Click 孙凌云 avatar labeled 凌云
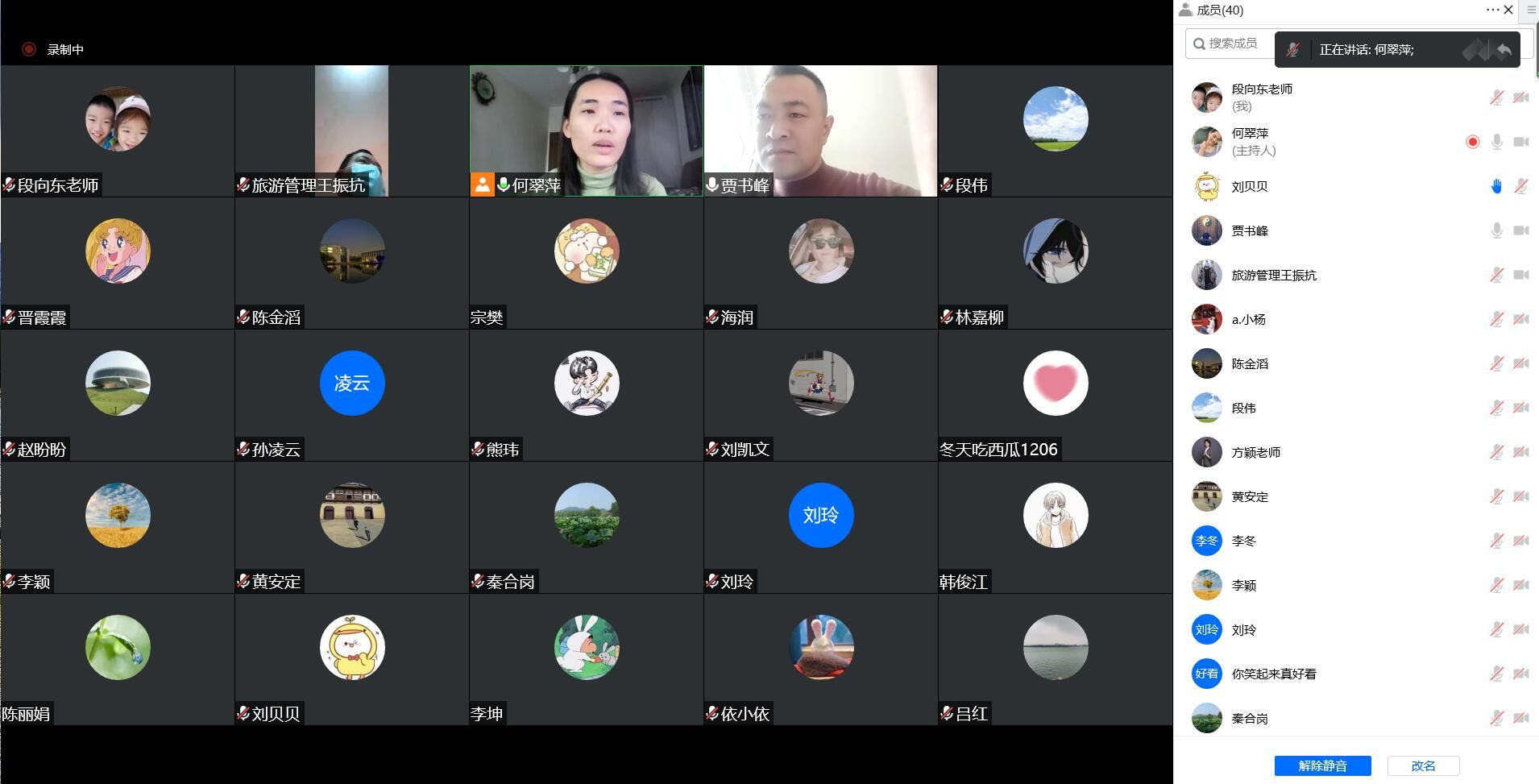This screenshot has height=784, width=1539. tap(352, 383)
